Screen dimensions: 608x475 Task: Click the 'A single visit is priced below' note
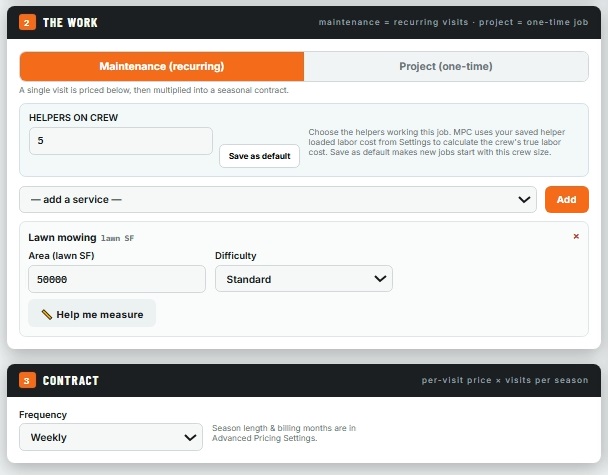[x=154, y=90]
